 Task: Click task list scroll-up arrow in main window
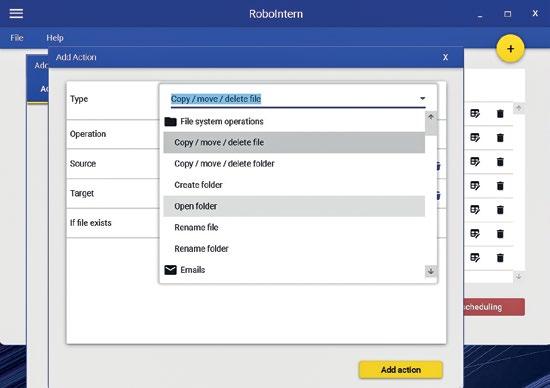519,108
